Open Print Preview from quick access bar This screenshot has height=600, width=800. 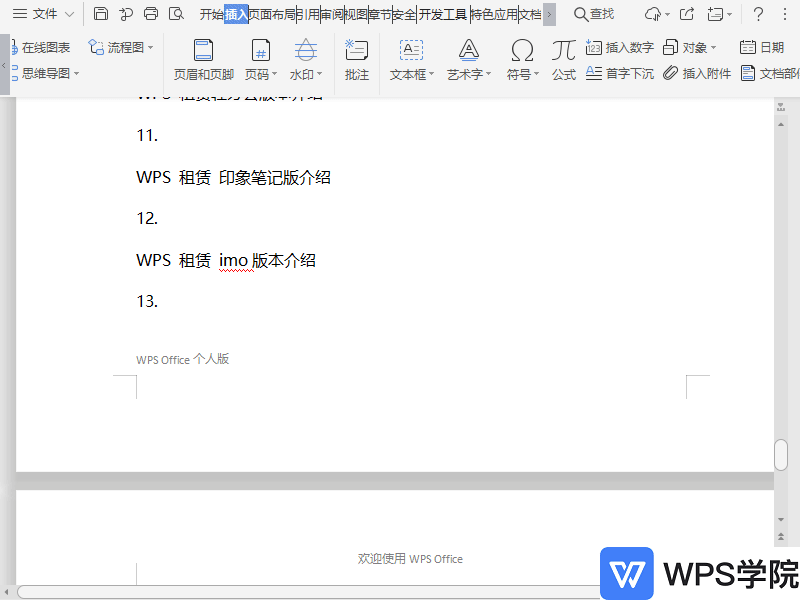coord(176,14)
